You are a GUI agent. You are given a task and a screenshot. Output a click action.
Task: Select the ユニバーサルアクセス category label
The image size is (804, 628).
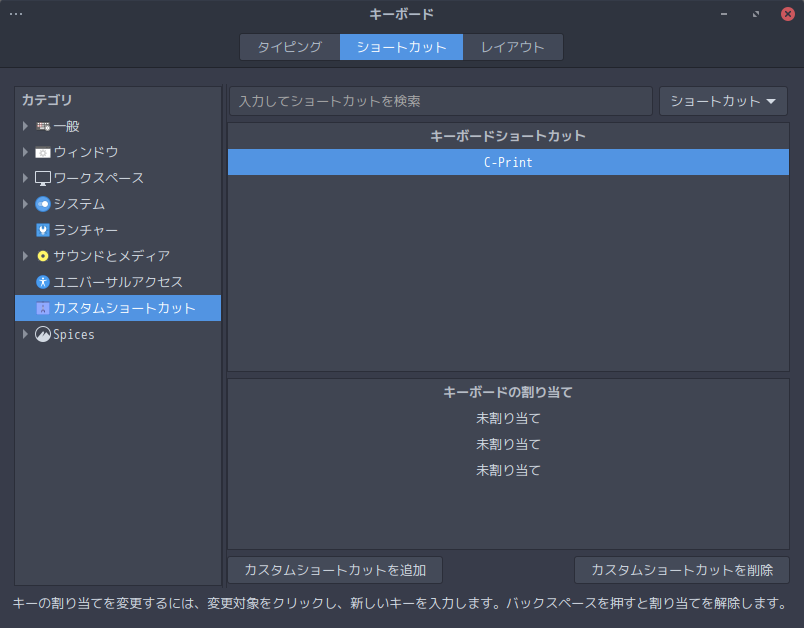point(118,282)
